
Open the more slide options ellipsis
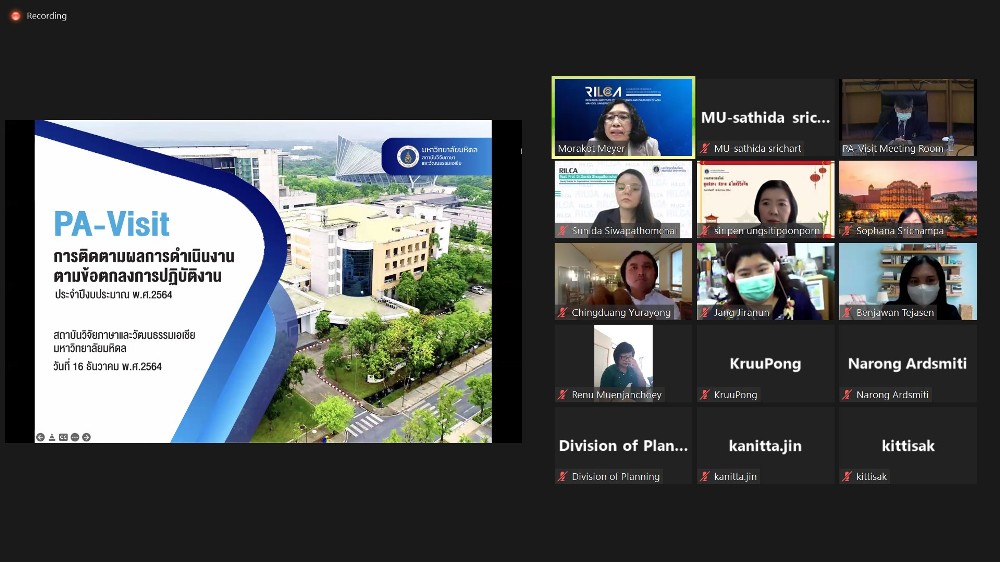[75, 437]
